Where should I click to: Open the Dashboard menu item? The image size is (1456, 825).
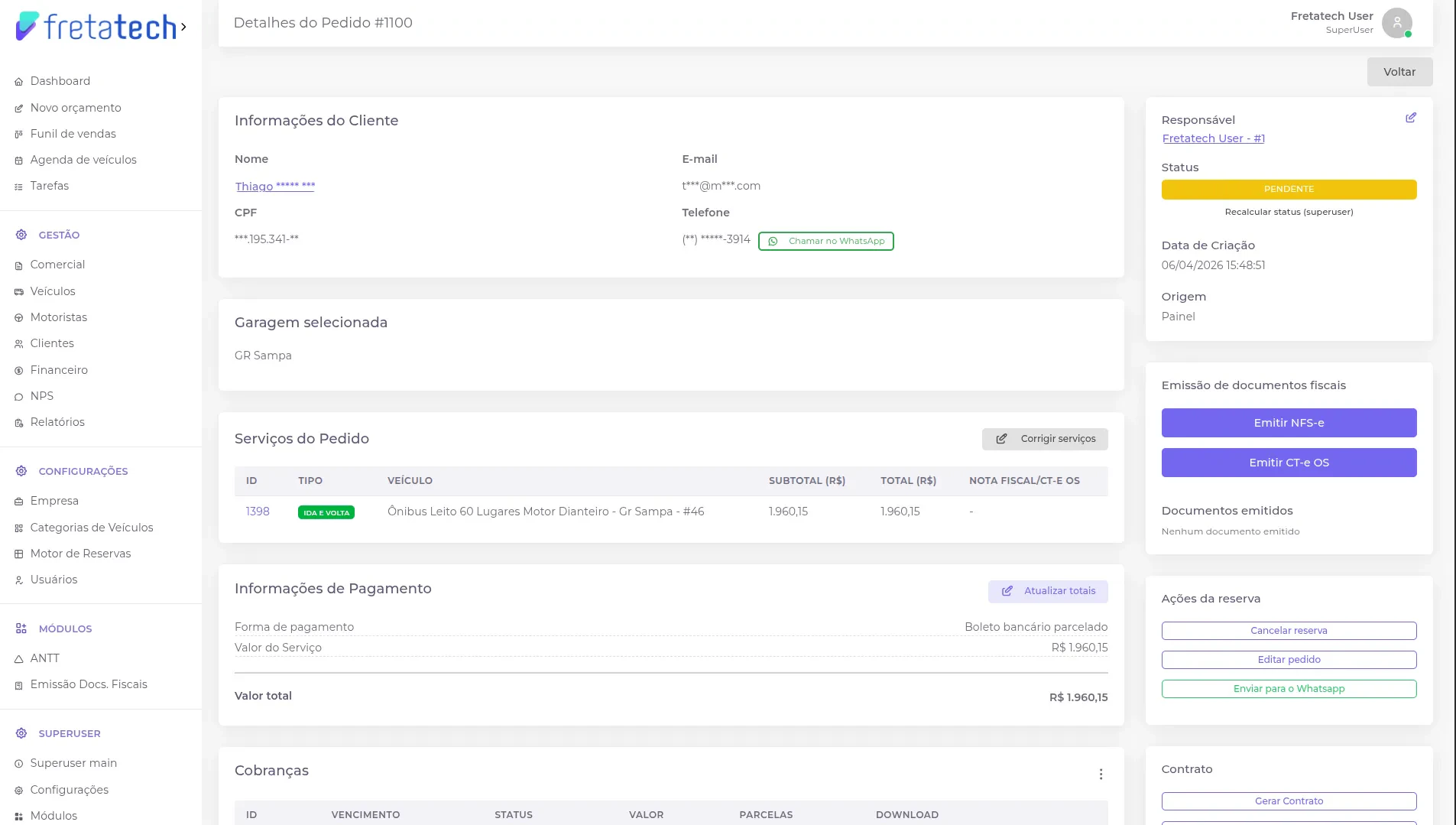[x=60, y=81]
